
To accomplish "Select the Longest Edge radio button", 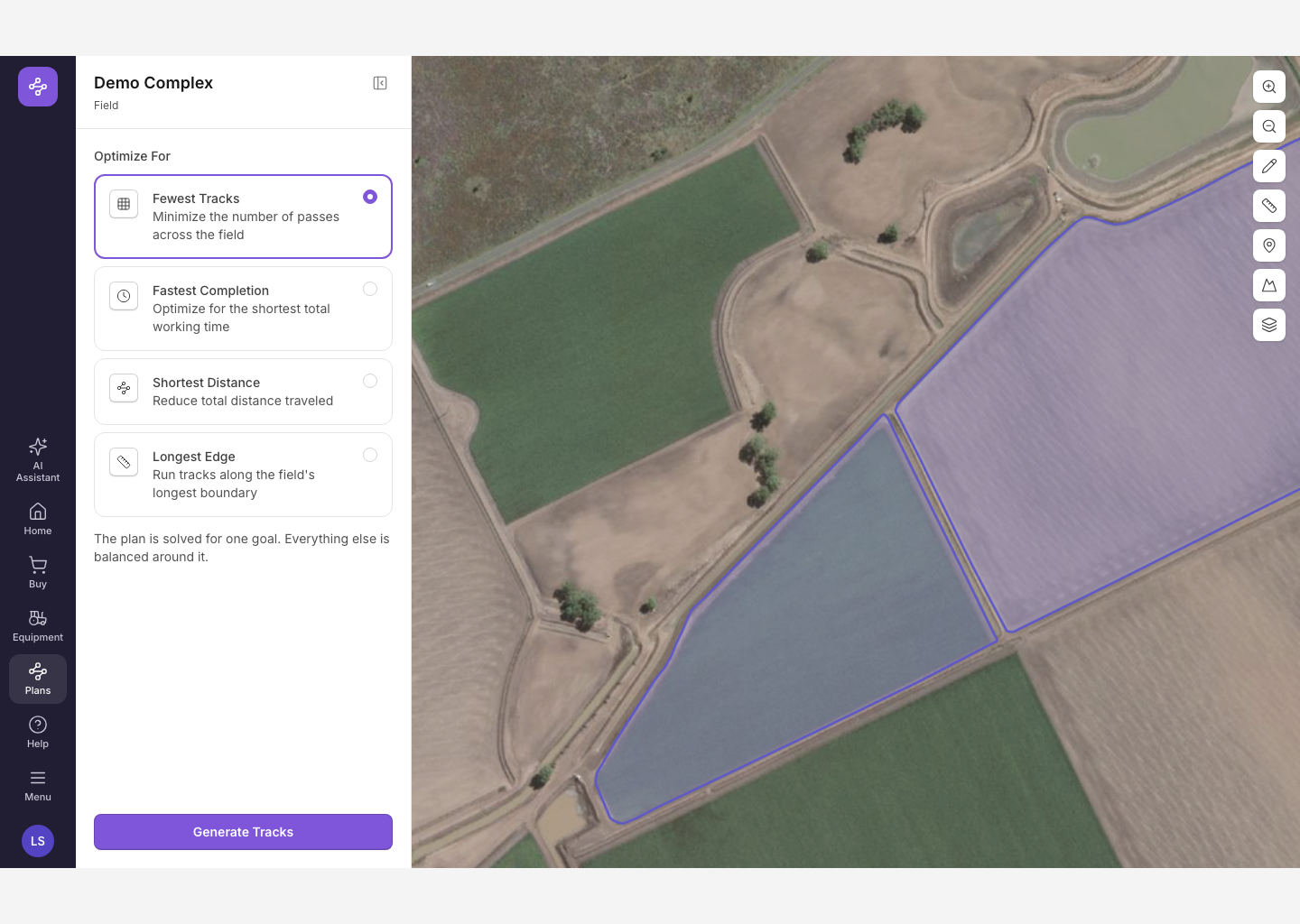I will (370, 455).
